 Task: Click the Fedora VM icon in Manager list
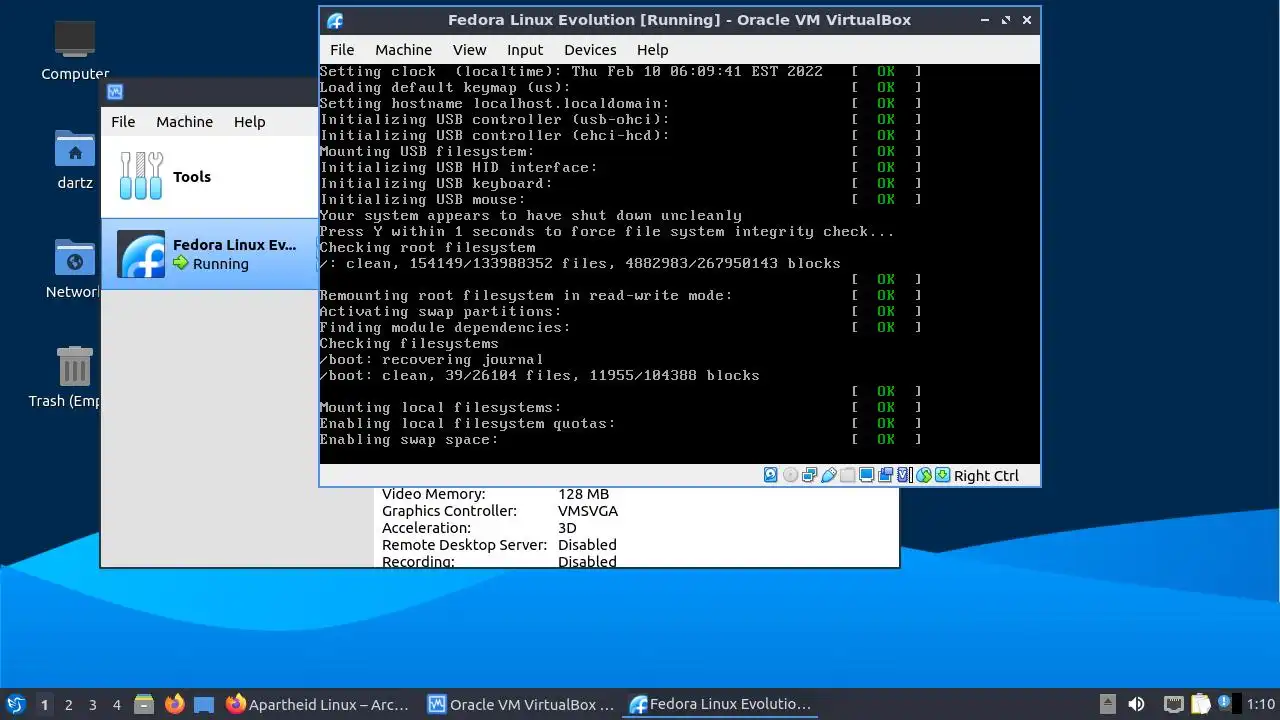[141, 254]
